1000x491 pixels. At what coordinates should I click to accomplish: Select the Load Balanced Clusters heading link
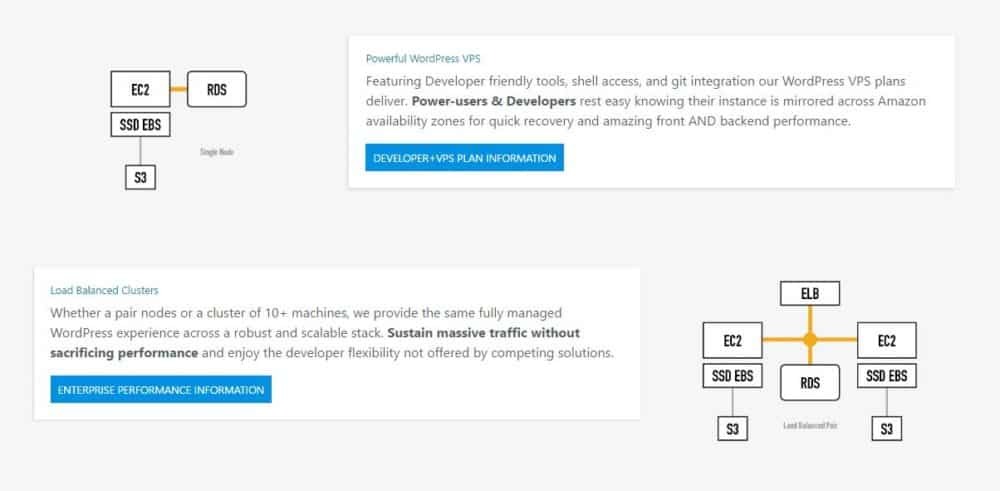tap(104, 290)
